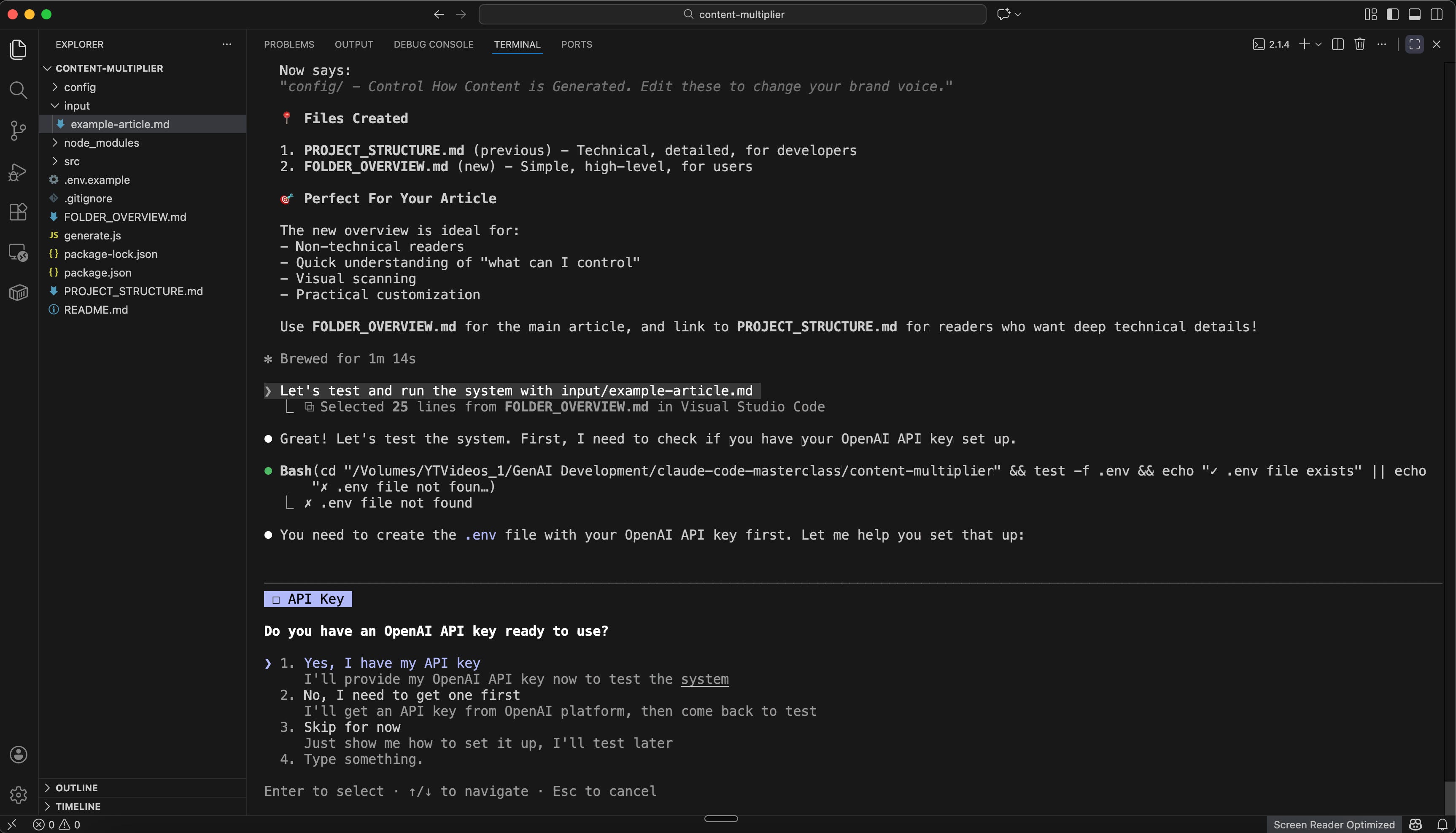Open the Extensions view
Screen dimensions: 1456x833
click(x=18, y=212)
